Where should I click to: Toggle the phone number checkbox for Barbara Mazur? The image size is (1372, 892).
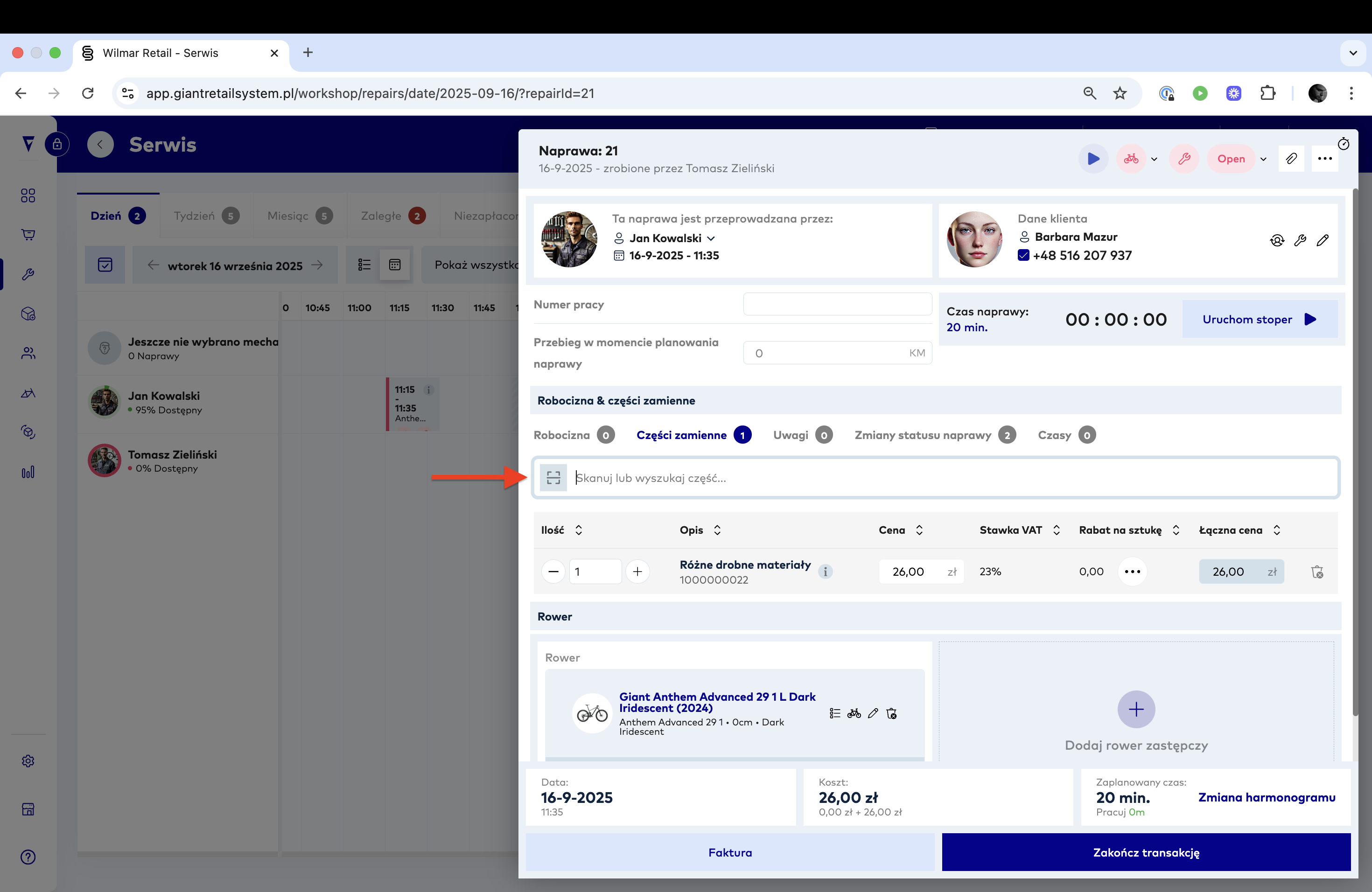pyautogui.click(x=1023, y=255)
